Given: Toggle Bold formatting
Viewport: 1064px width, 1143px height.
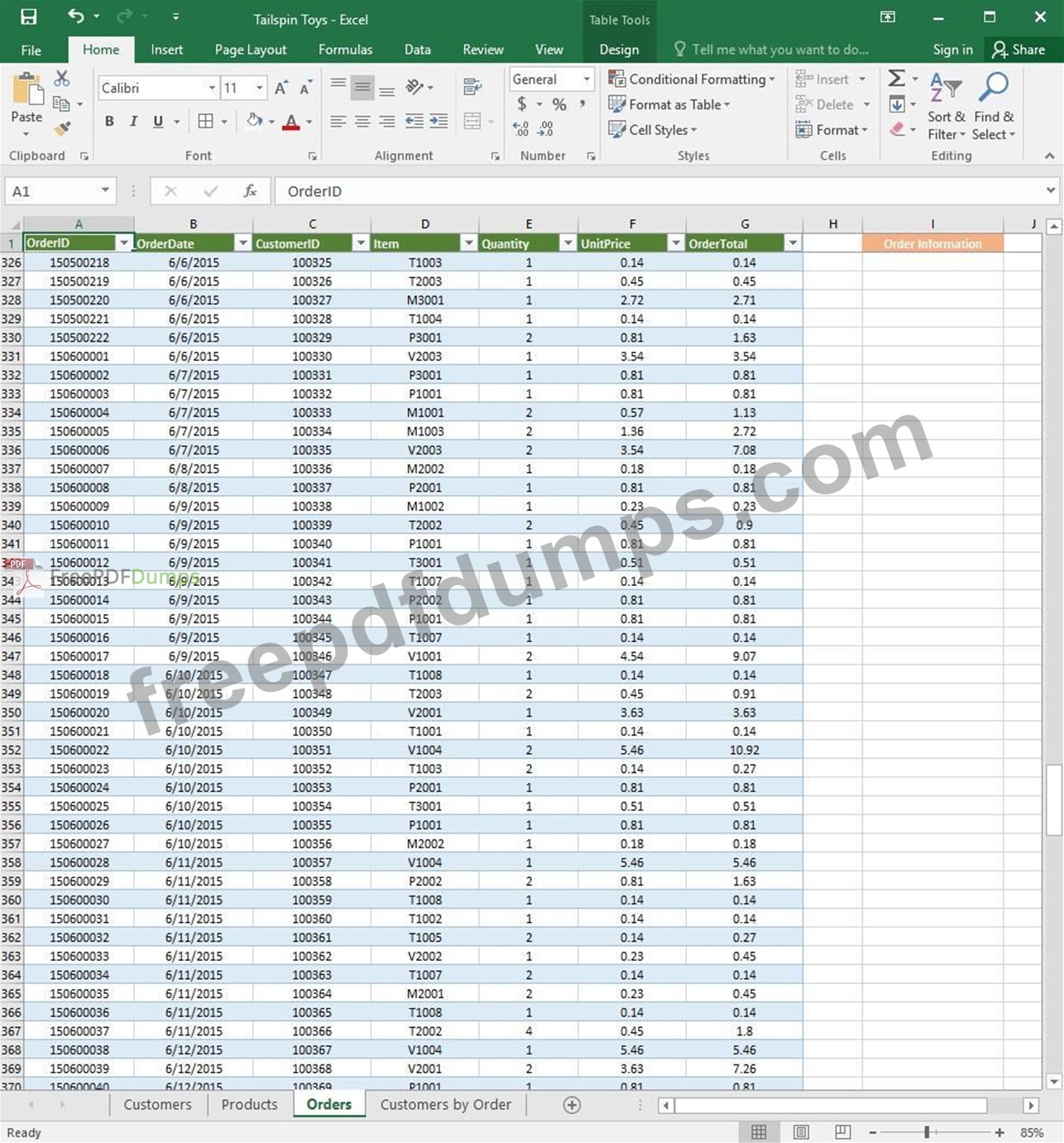Looking at the screenshot, I should tap(109, 122).
